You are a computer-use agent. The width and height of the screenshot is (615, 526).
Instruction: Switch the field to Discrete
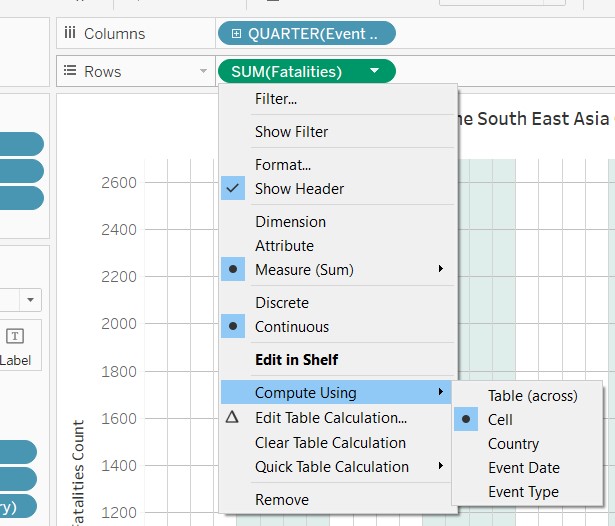[x=281, y=303]
